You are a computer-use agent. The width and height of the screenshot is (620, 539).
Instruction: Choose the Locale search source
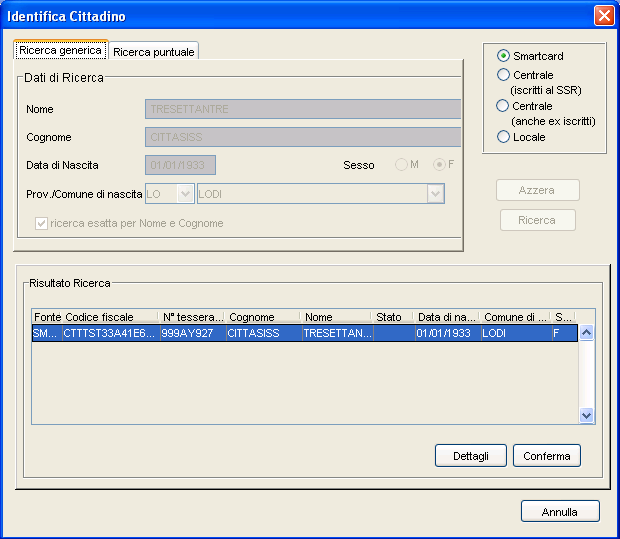pyautogui.click(x=503, y=137)
